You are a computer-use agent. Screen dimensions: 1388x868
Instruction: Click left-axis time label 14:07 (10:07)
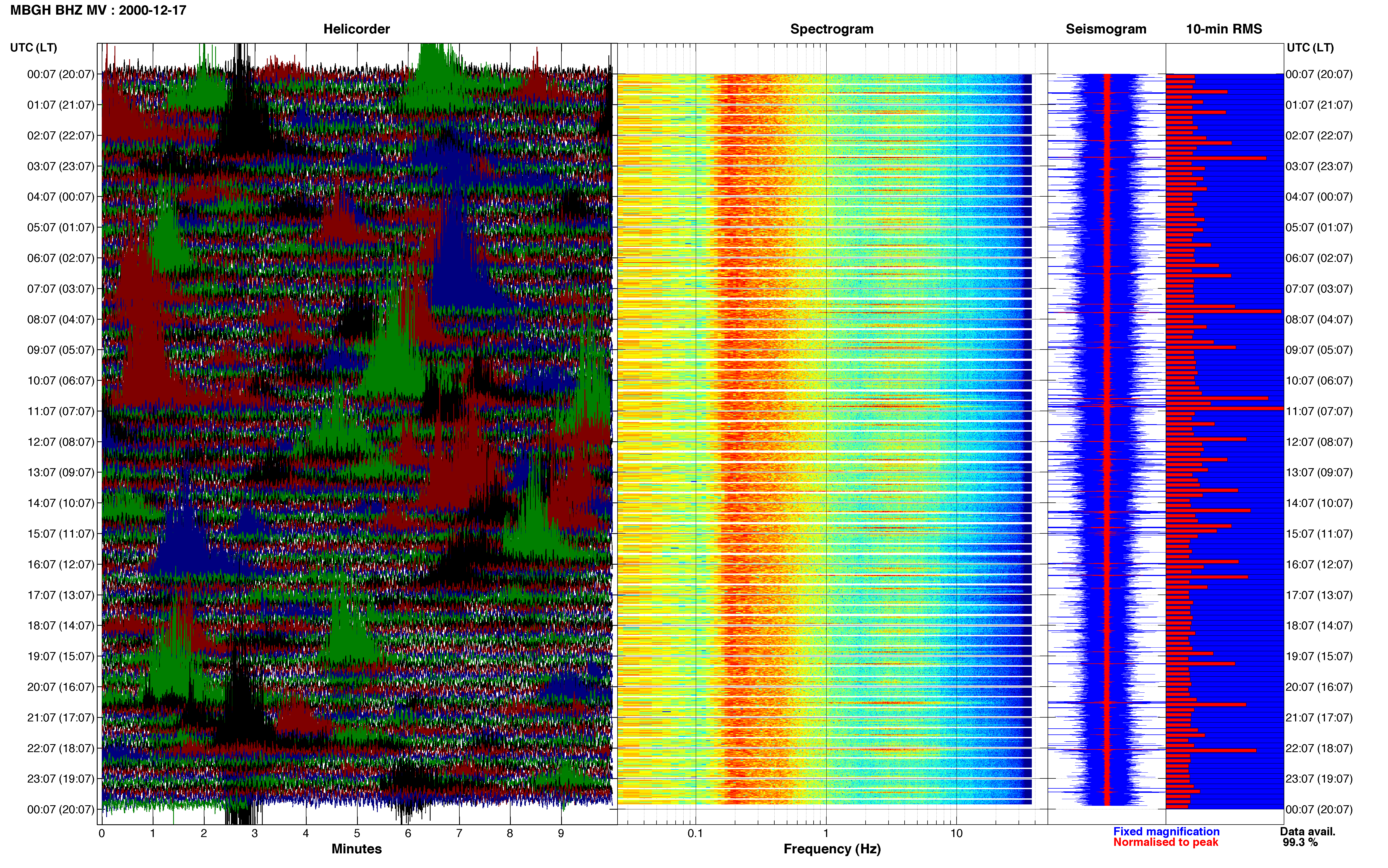coord(60,503)
